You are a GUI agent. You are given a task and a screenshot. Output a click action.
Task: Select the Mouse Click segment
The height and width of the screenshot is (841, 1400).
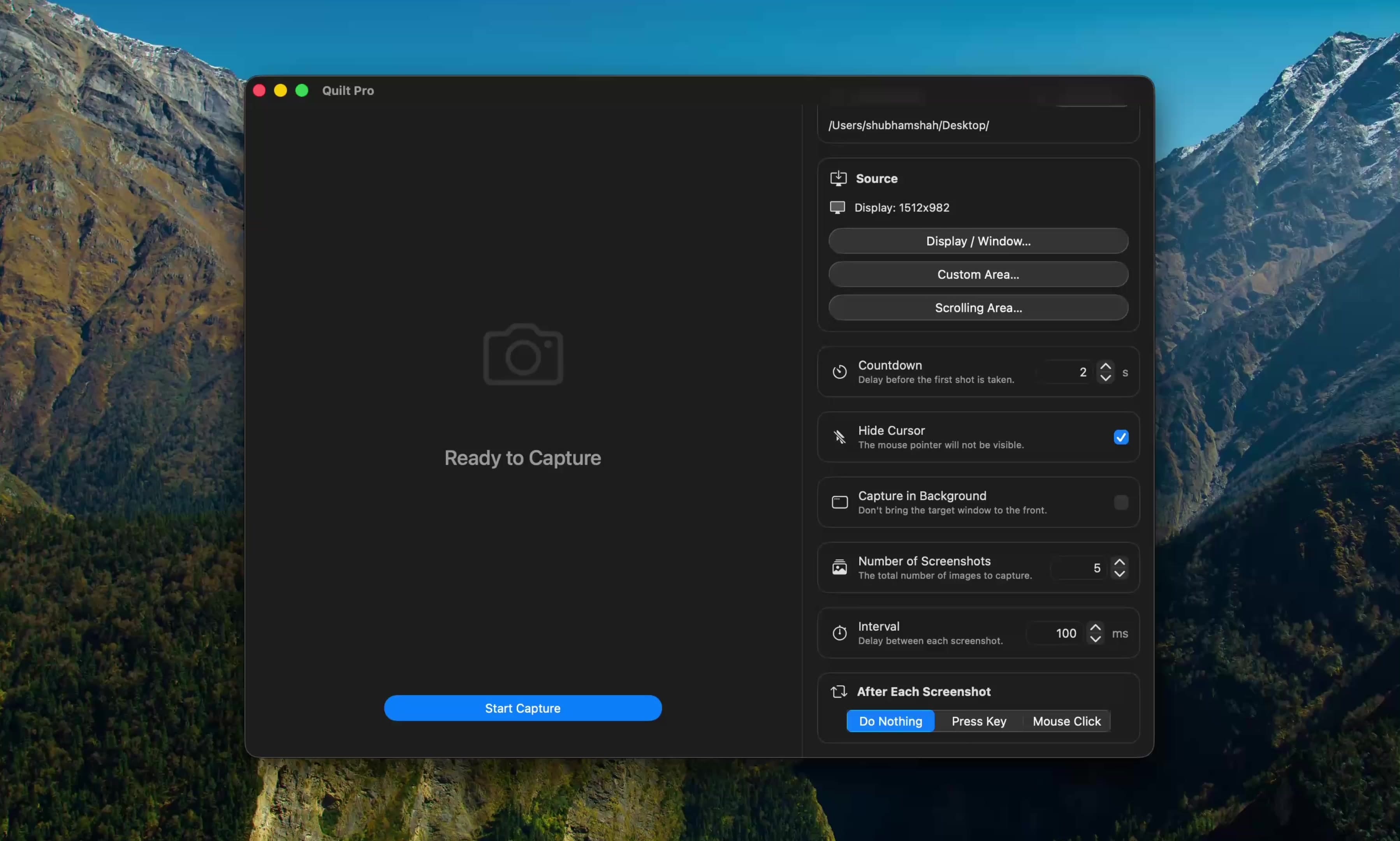(1067, 721)
